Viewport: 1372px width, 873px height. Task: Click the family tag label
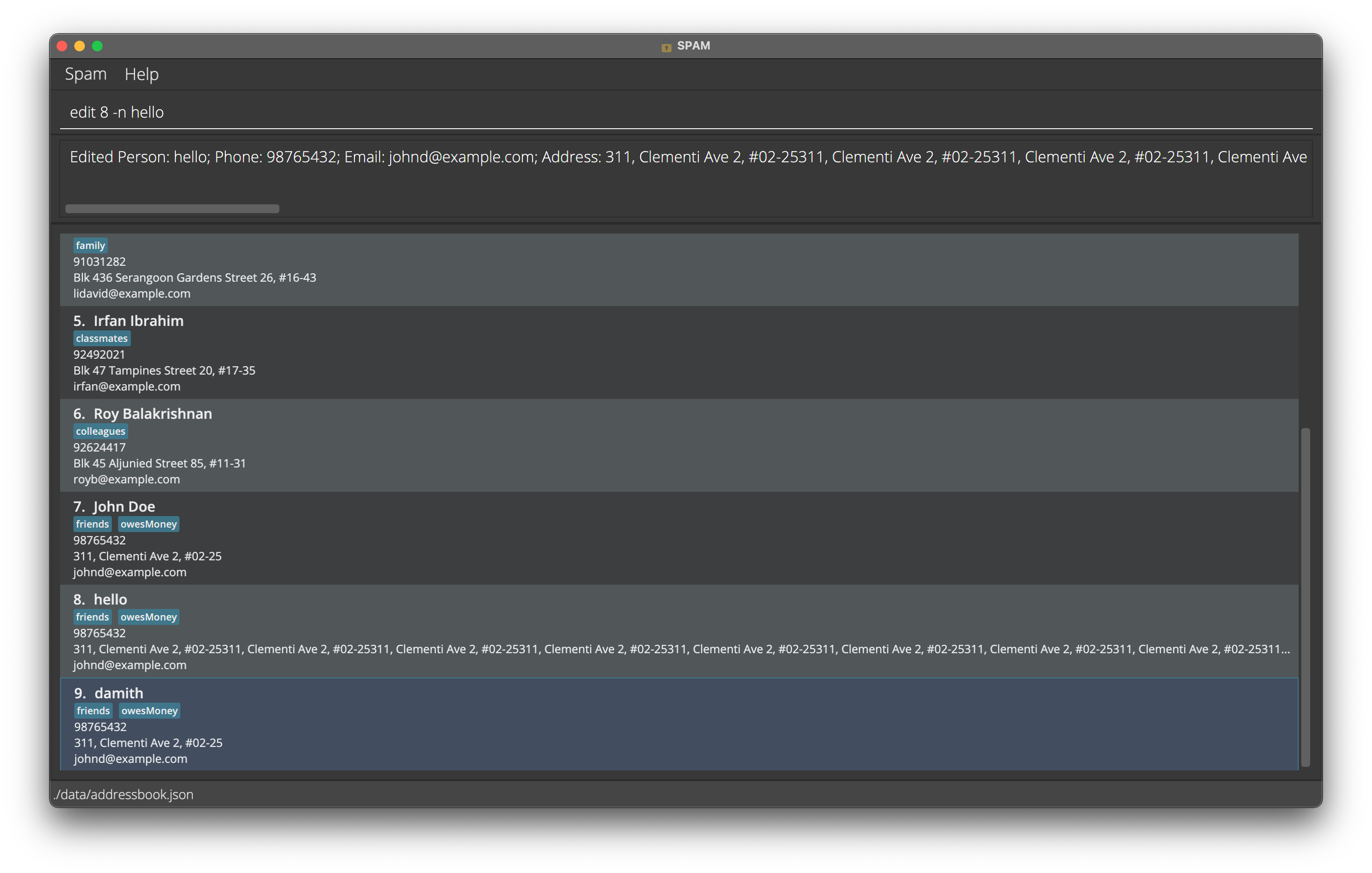click(x=90, y=246)
